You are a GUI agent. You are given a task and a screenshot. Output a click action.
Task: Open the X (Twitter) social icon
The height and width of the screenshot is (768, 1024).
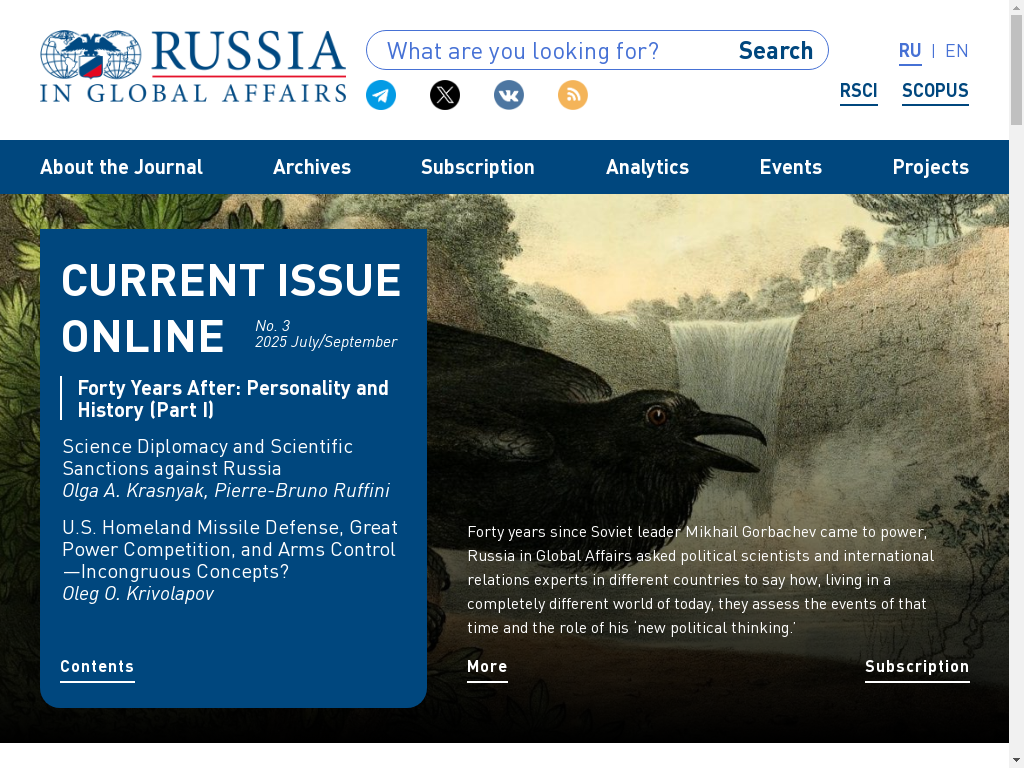[445, 95]
